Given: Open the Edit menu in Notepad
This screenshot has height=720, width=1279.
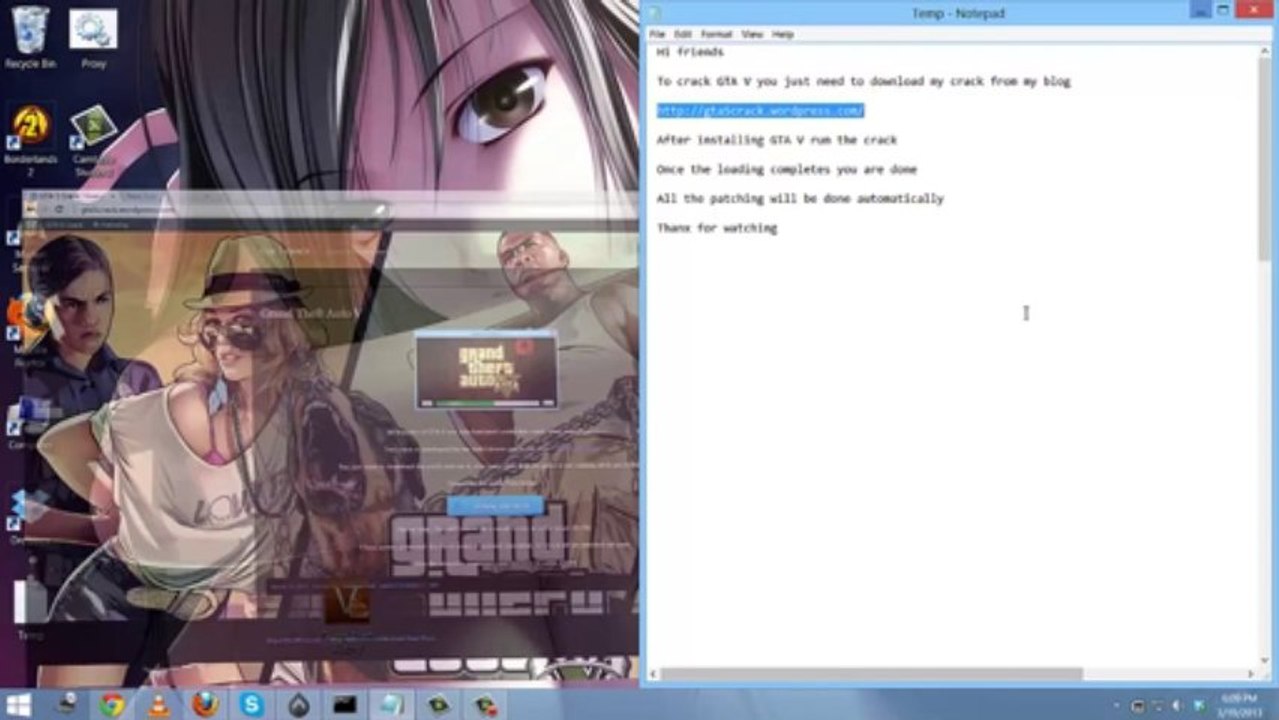Looking at the screenshot, I should click(x=683, y=34).
